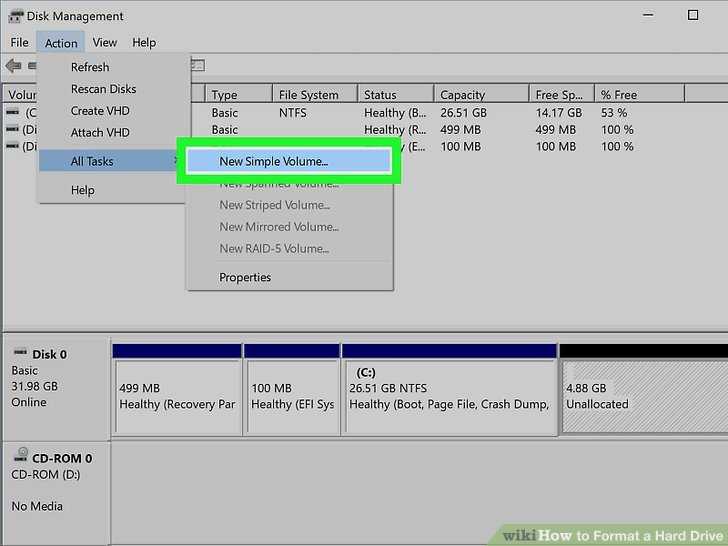Sort by the Status column header
The width and height of the screenshot is (728, 546).
[396, 95]
